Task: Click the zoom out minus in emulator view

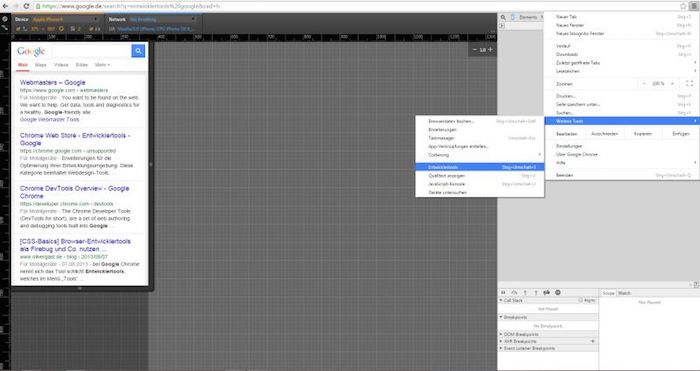Action: [x=475, y=50]
